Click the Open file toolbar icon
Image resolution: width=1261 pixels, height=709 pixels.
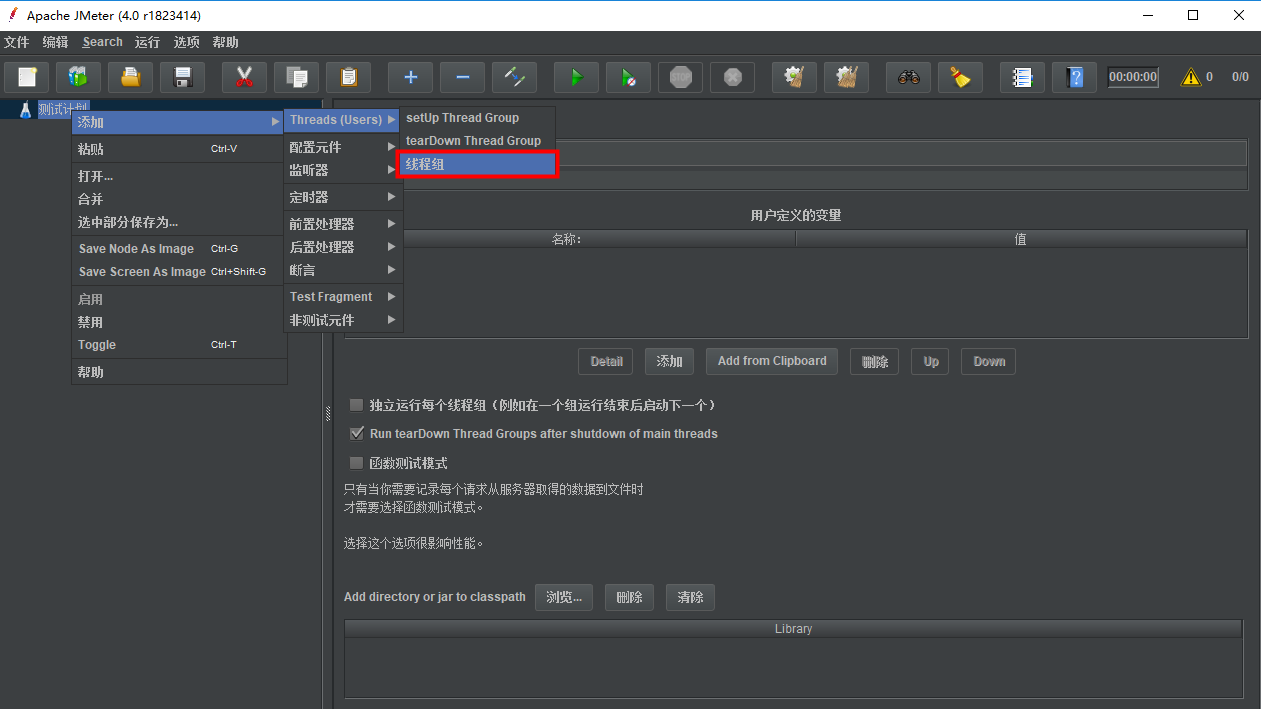[x=130, y=77]
